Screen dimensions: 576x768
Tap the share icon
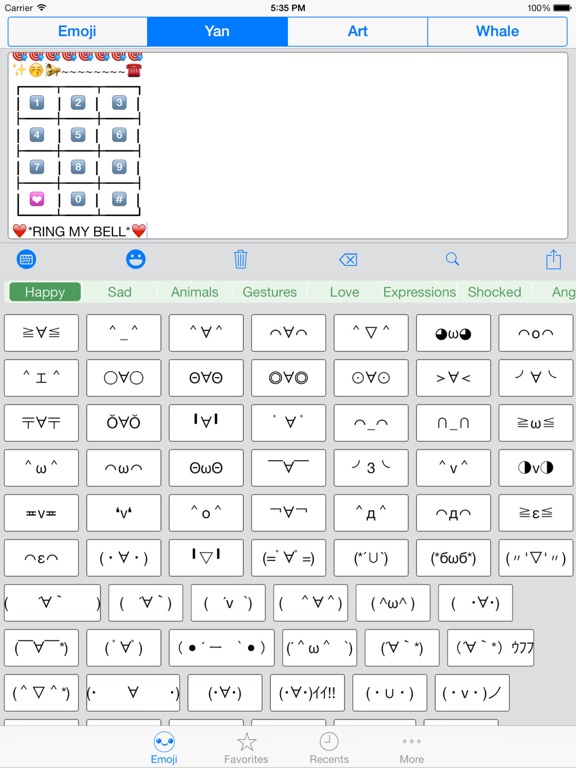[x=553, y=259]
